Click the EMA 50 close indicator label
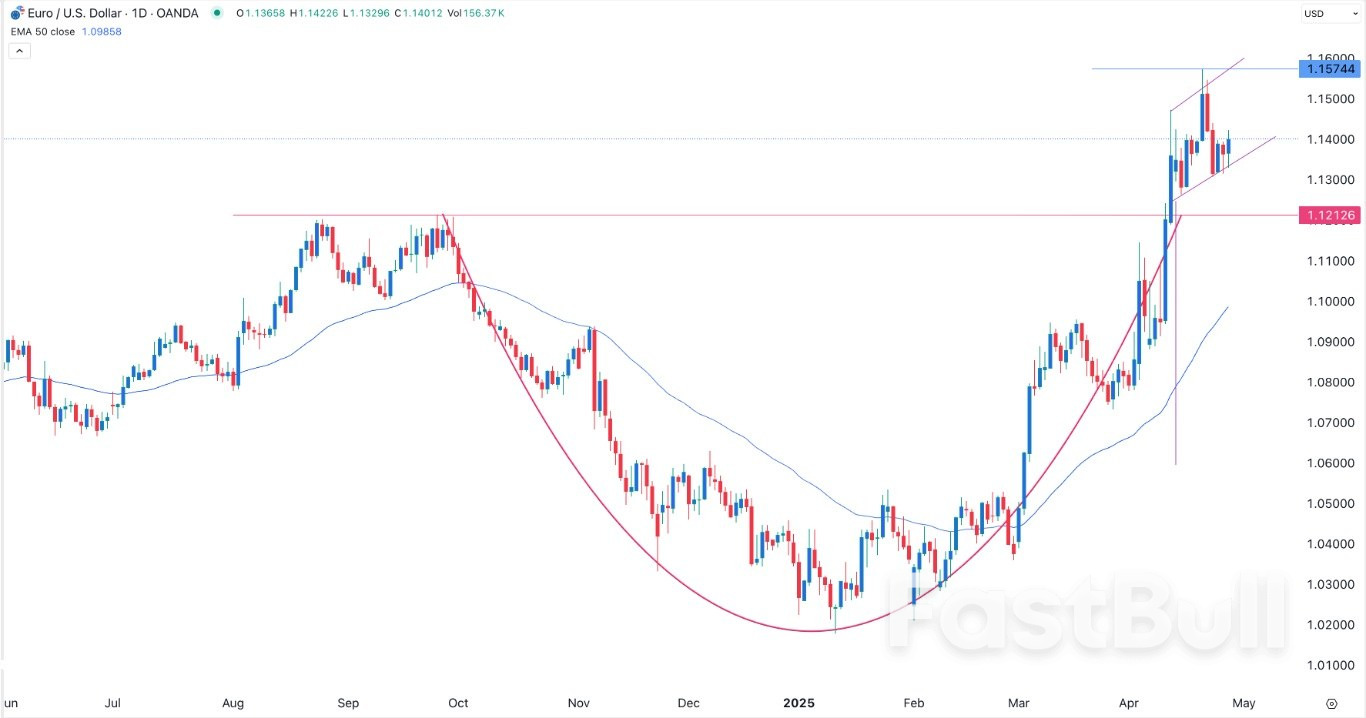This screenshot has height=718, width=1366. coord(42,31)
